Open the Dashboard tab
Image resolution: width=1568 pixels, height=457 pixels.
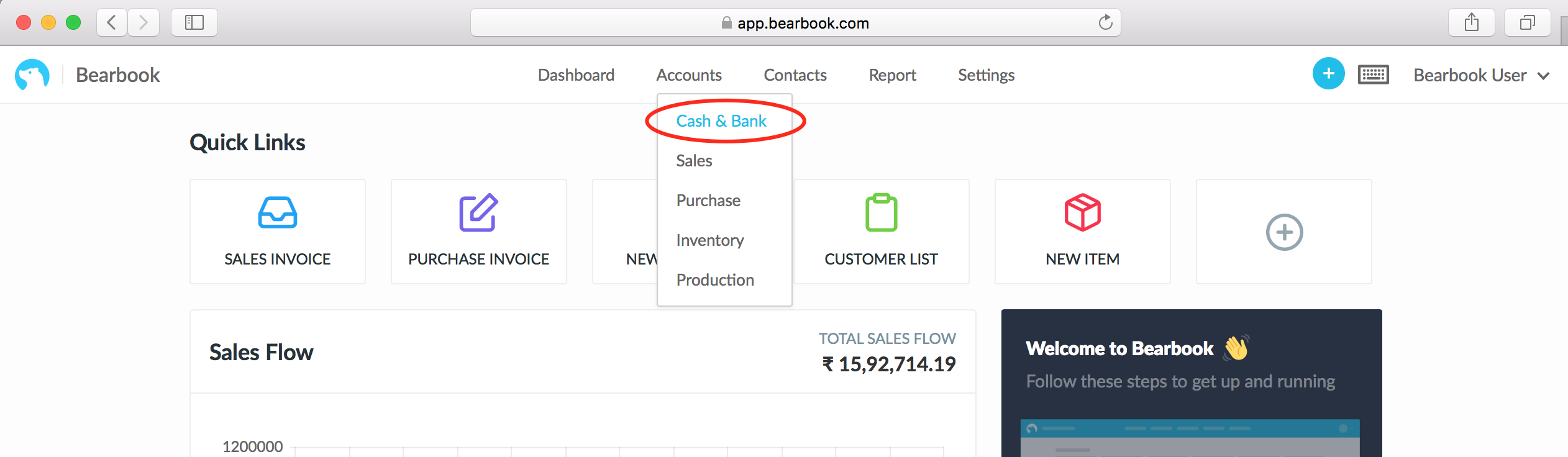[x=576, y=75]
